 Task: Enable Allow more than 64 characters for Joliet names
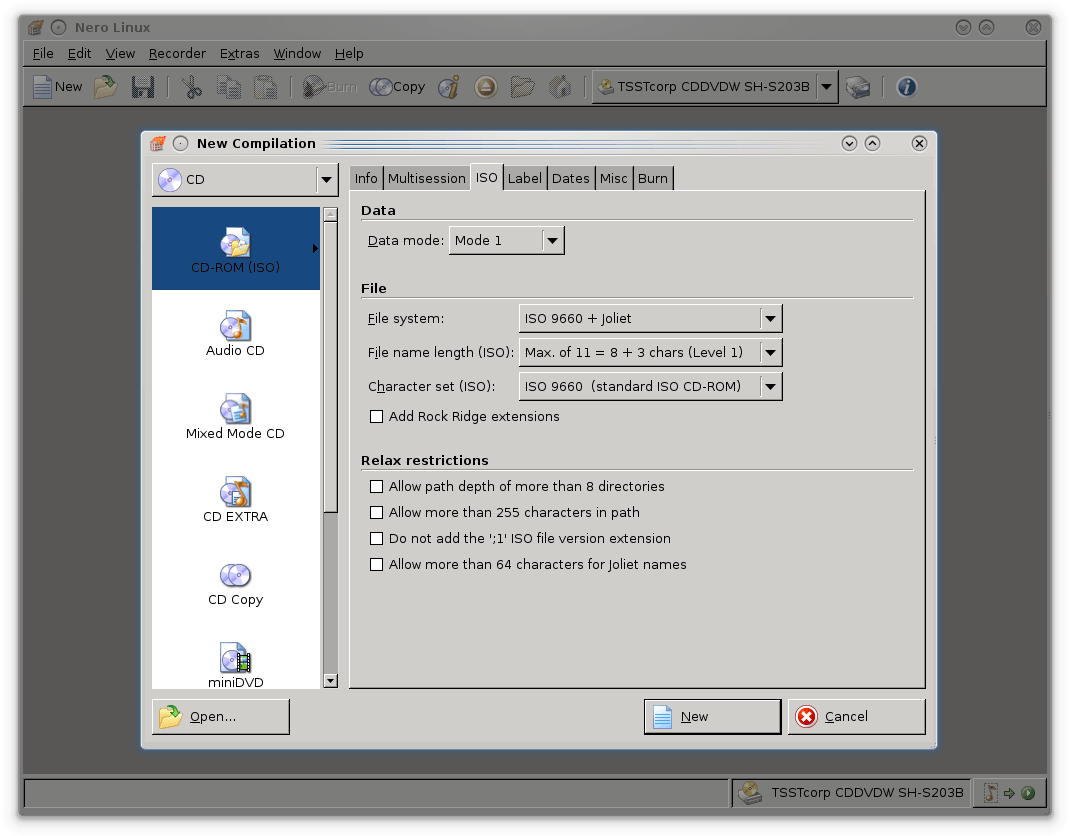(x=377, y=565)
